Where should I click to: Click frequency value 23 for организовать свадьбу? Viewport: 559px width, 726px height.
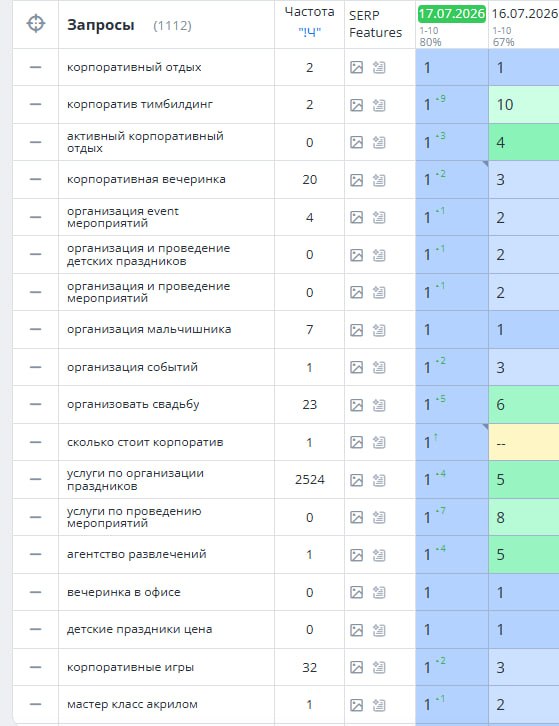[309, 405]
